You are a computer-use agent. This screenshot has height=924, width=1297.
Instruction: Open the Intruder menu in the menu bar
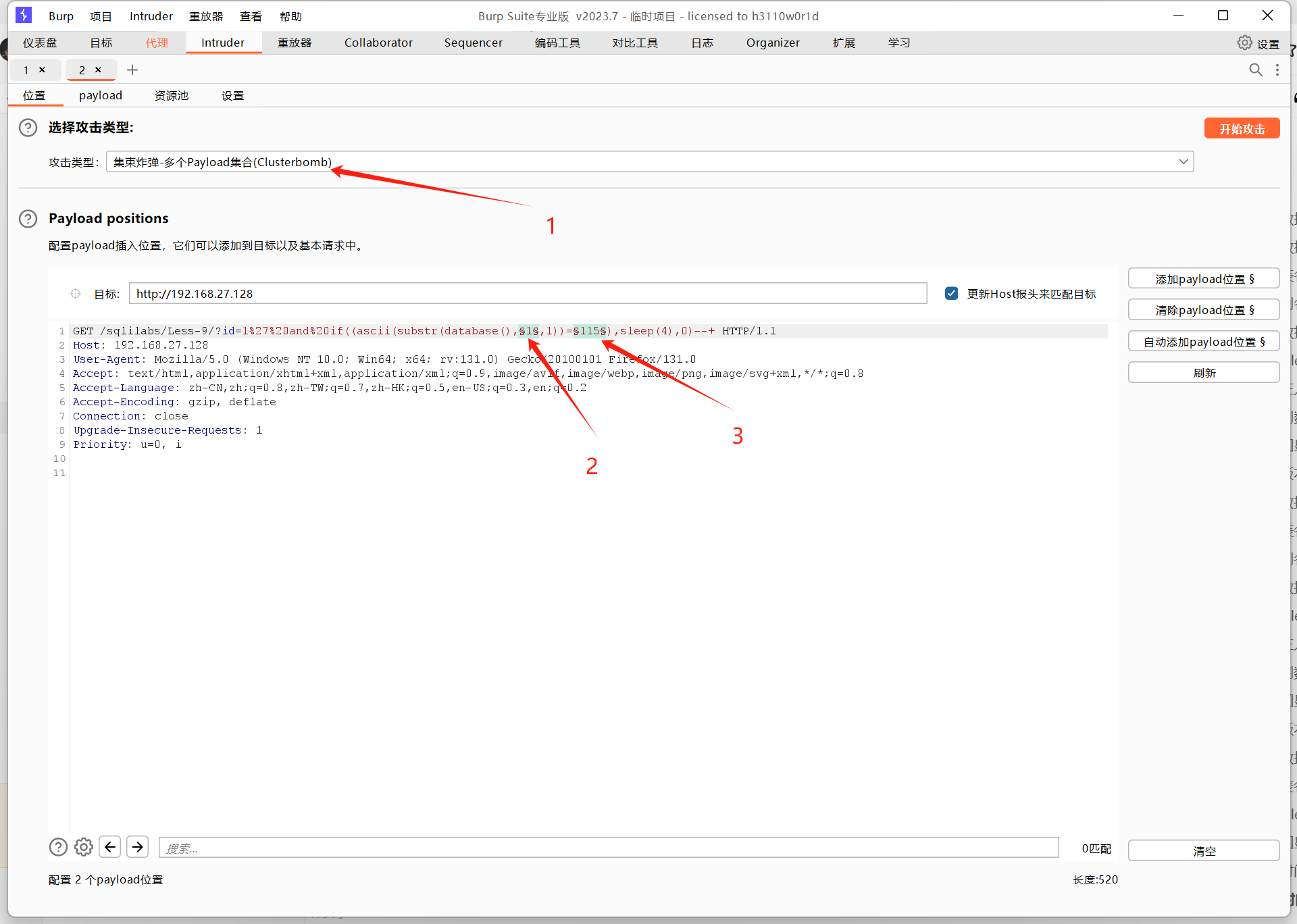(x=151, y=16)
